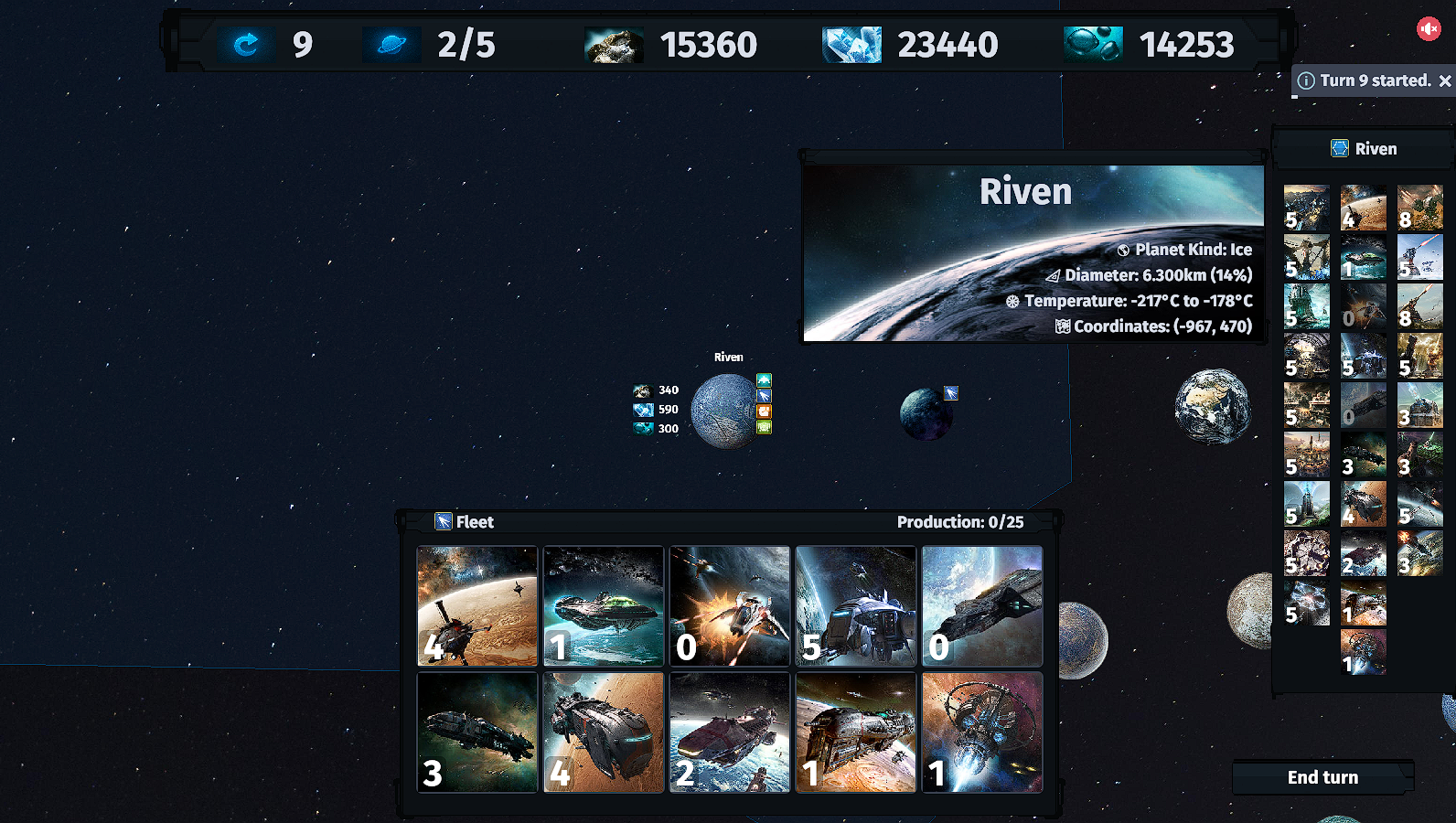
Task: Select the green saucer ship with count 1
Action: (x=604, y=606)
